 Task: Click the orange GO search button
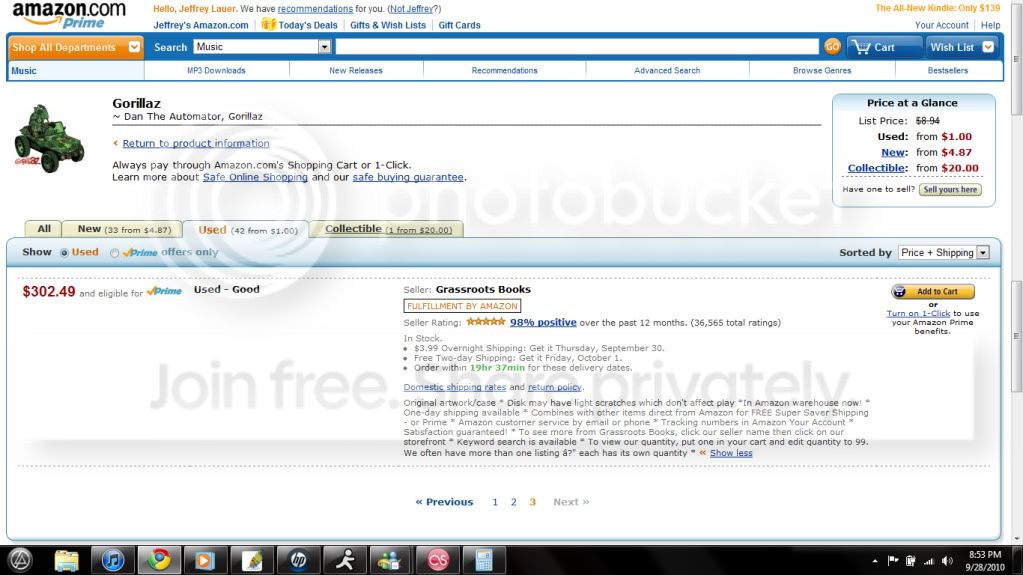831,47
